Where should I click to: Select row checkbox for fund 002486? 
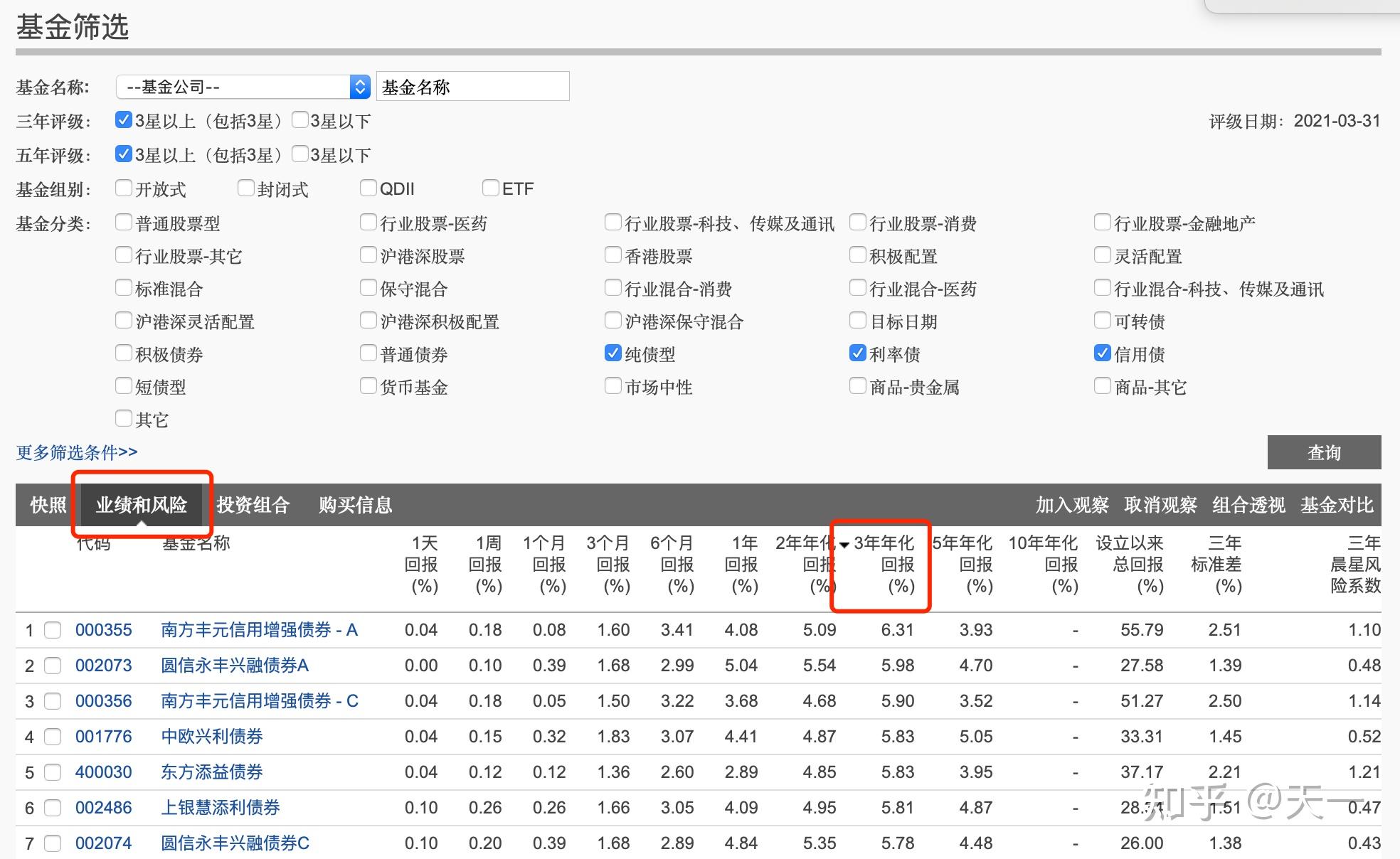pos(53,808)
